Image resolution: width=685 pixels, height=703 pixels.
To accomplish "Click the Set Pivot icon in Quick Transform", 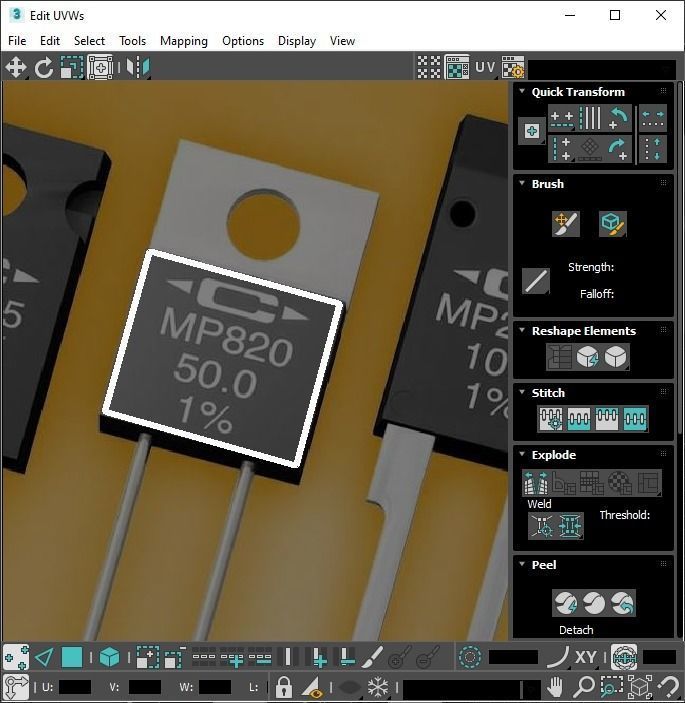I will tap(532, 131).
